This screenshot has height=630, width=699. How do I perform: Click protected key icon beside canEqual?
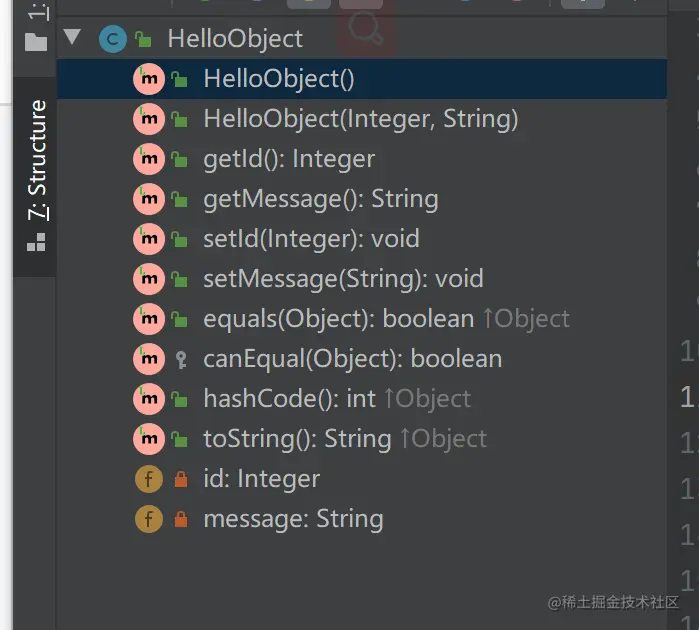pos(181,359)
